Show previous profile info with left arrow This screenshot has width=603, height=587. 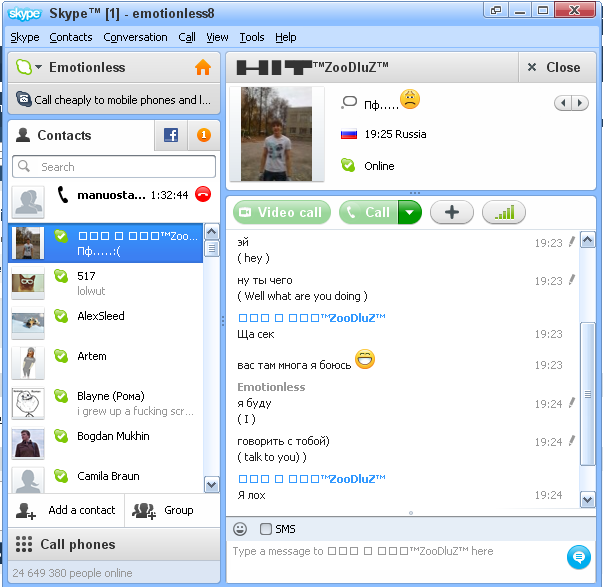pos(563,103)
